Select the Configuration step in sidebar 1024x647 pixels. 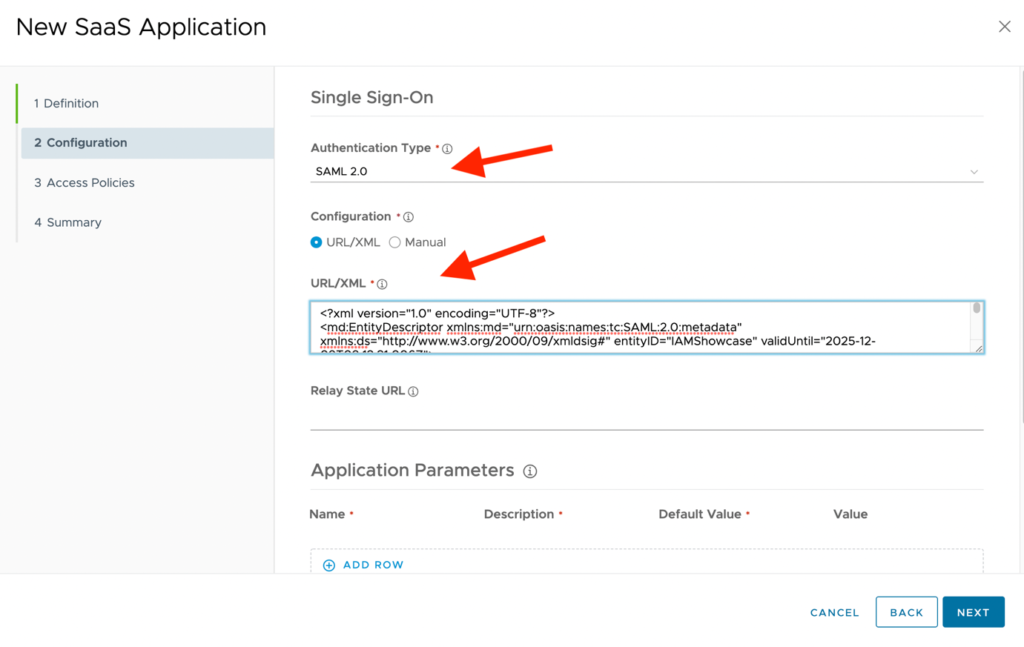pyautogui.click(x=79, y=142)
